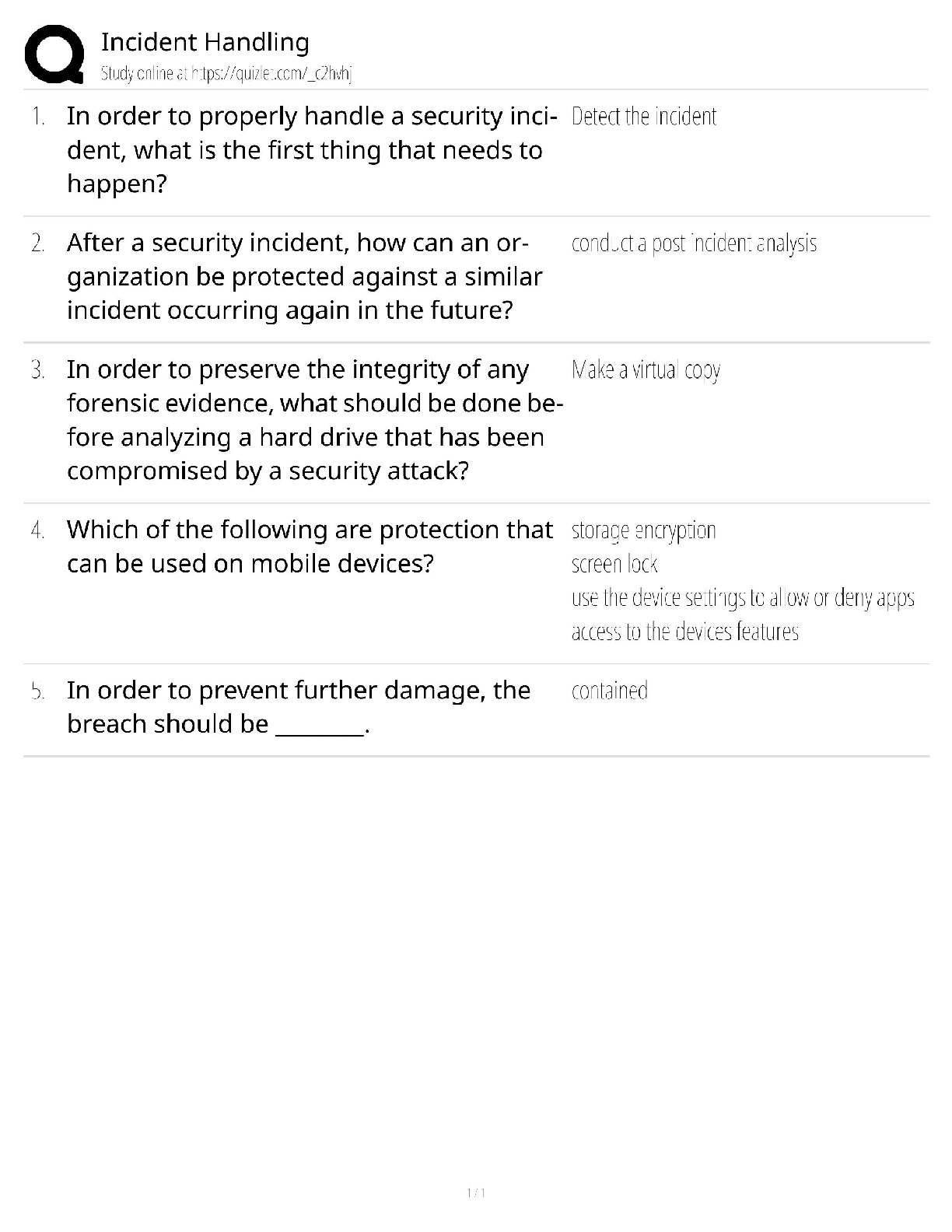Screen dimensions: 952x1232
Task: Select question 2 about similar incident recurring
Action: 305,277
